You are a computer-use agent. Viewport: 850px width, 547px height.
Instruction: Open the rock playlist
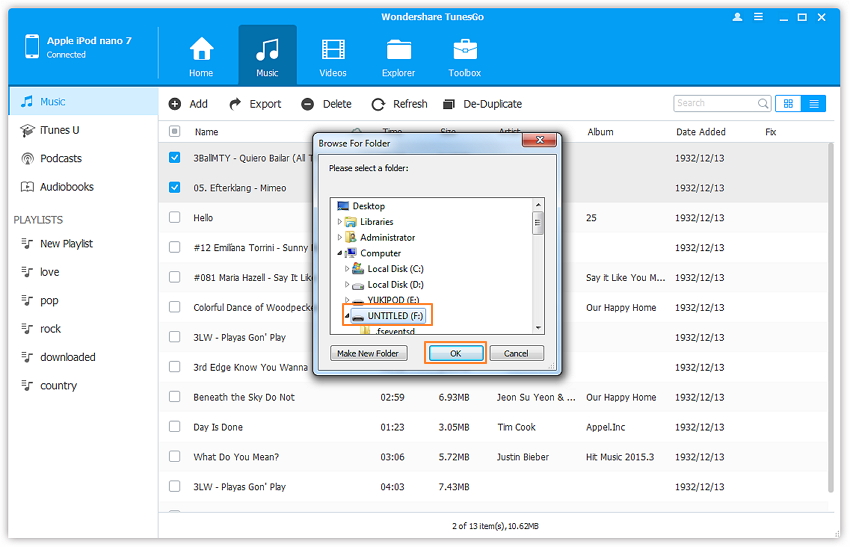pos(50,329)
